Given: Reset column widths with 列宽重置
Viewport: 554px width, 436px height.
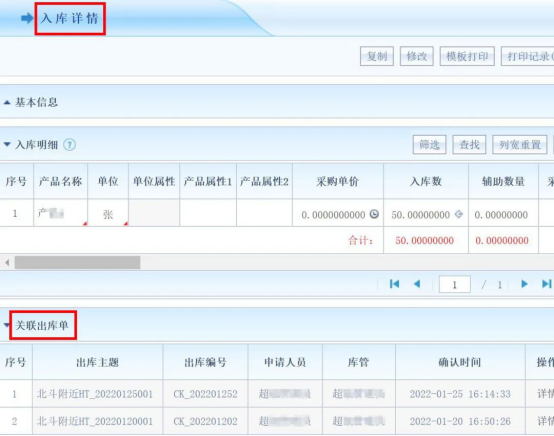Looking at the screenshot, I should pos(520,145).
